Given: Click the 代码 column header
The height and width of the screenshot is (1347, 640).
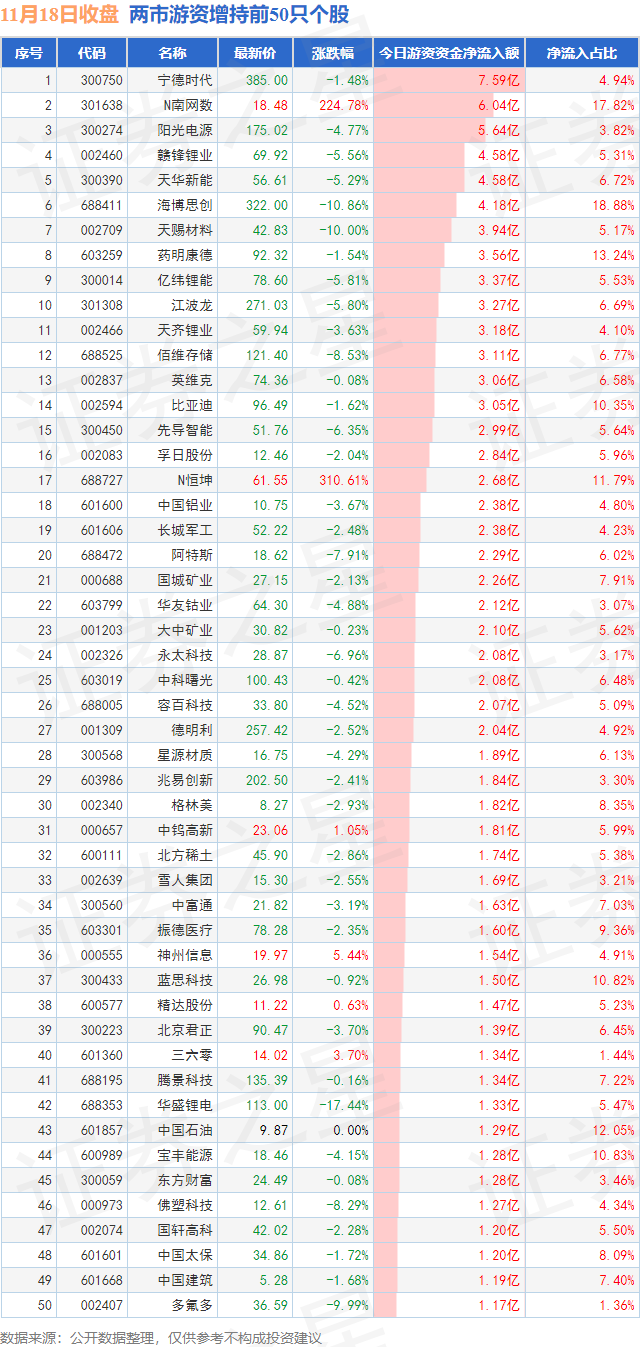Looking at the screenshot, I should [91, 54].
